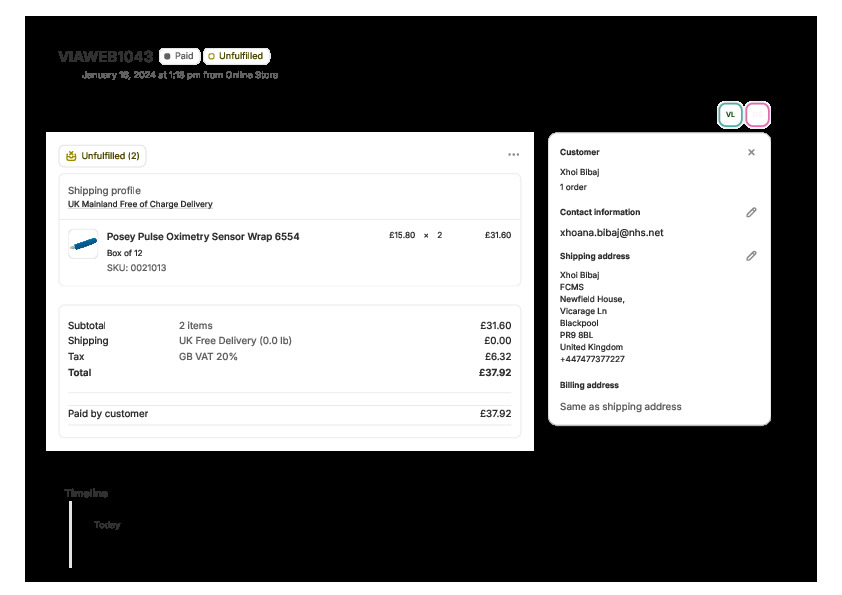Click the Timeline heading
Image resolution: width=842 pixels, height=595 pixels.
[87, 493]
